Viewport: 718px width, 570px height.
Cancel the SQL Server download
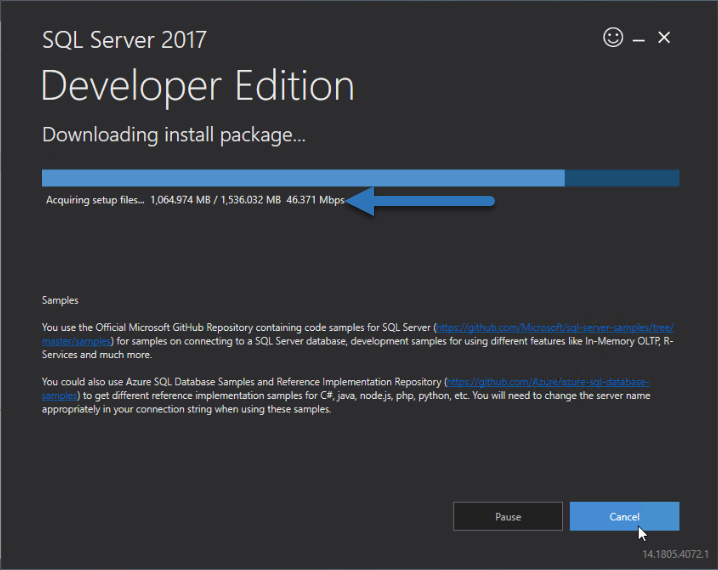[624, 516]
